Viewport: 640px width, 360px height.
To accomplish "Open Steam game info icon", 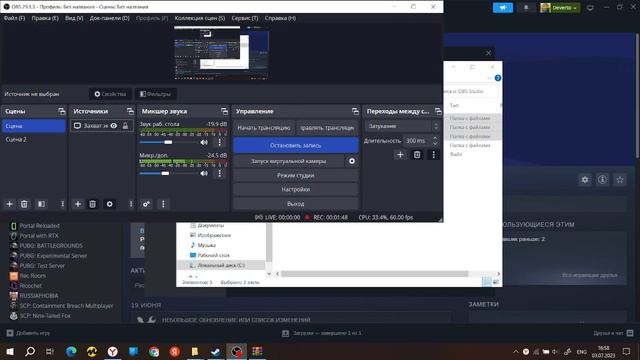I will point(602,180).
